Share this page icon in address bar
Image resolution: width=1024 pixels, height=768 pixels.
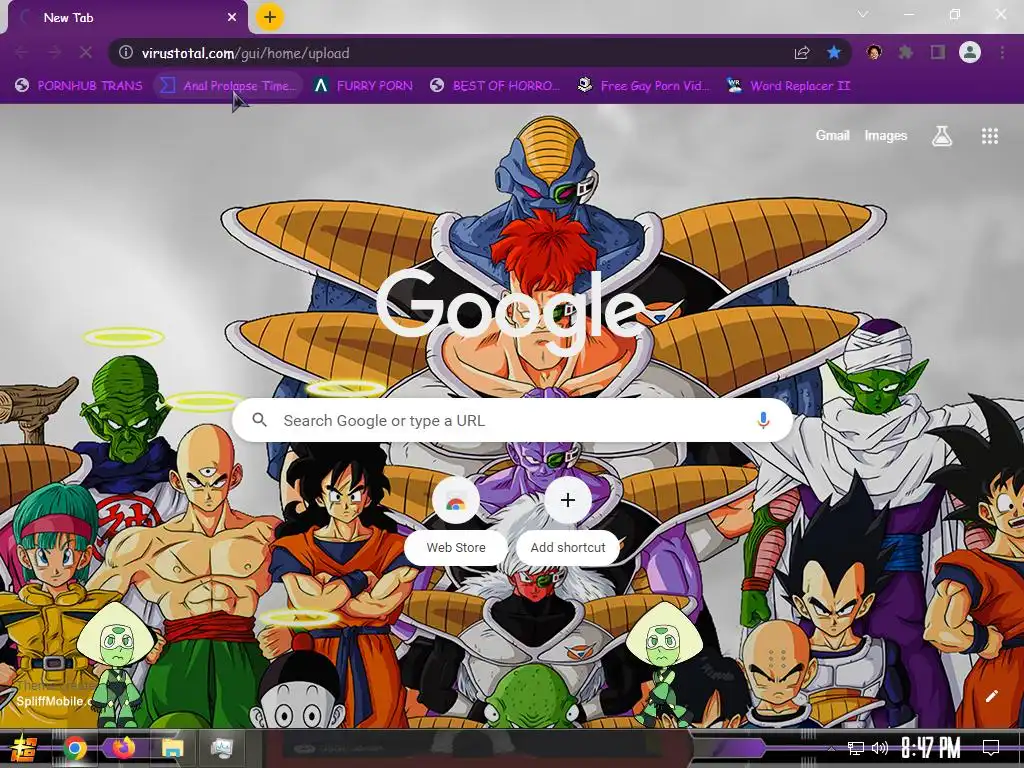click(802, 53)
